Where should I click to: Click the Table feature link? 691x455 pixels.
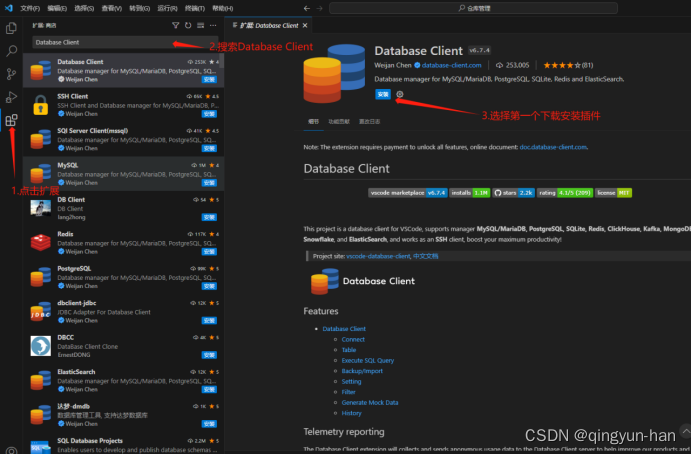[349, 350]
